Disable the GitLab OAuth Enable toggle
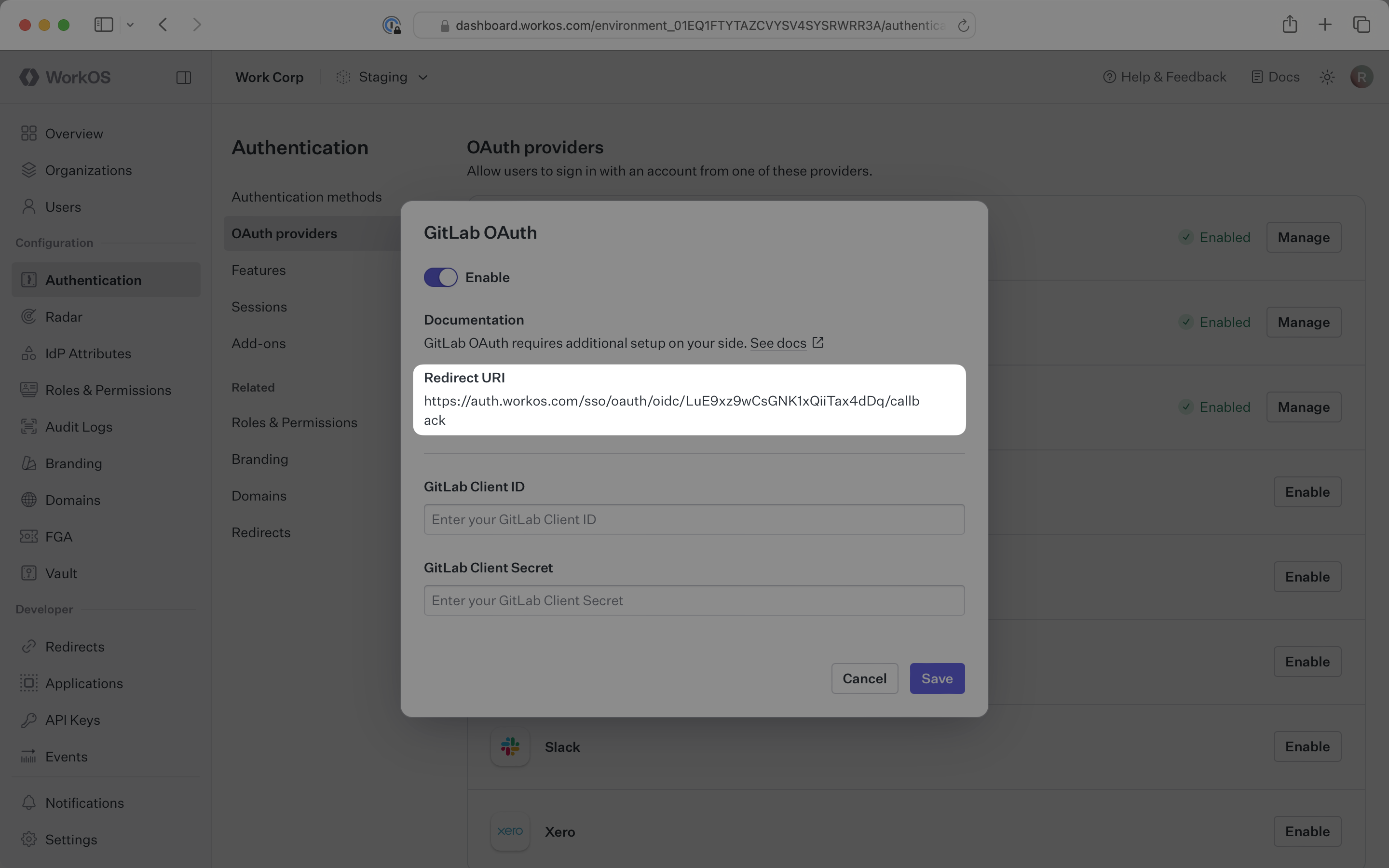Viewport: 1389px width, 868px height. 440,277
